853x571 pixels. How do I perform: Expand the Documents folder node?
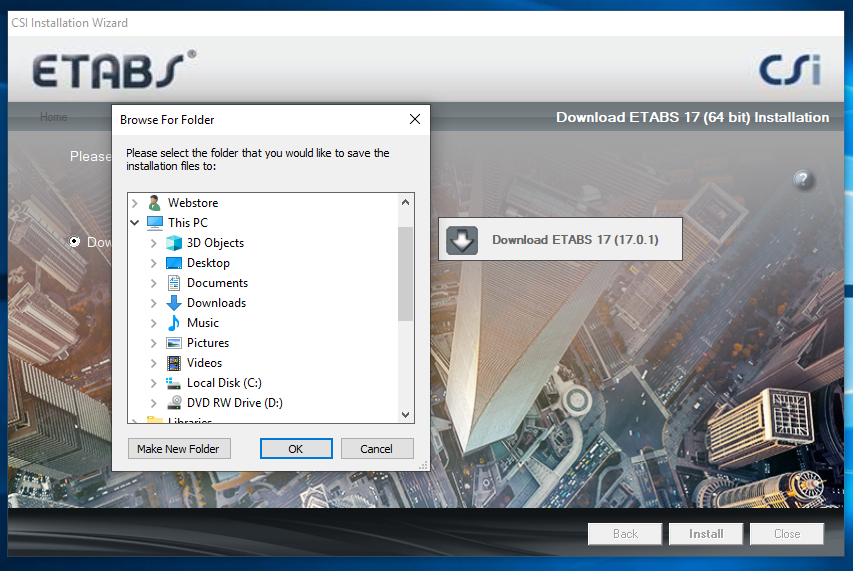pyautogui.click(x=154, y=283)
